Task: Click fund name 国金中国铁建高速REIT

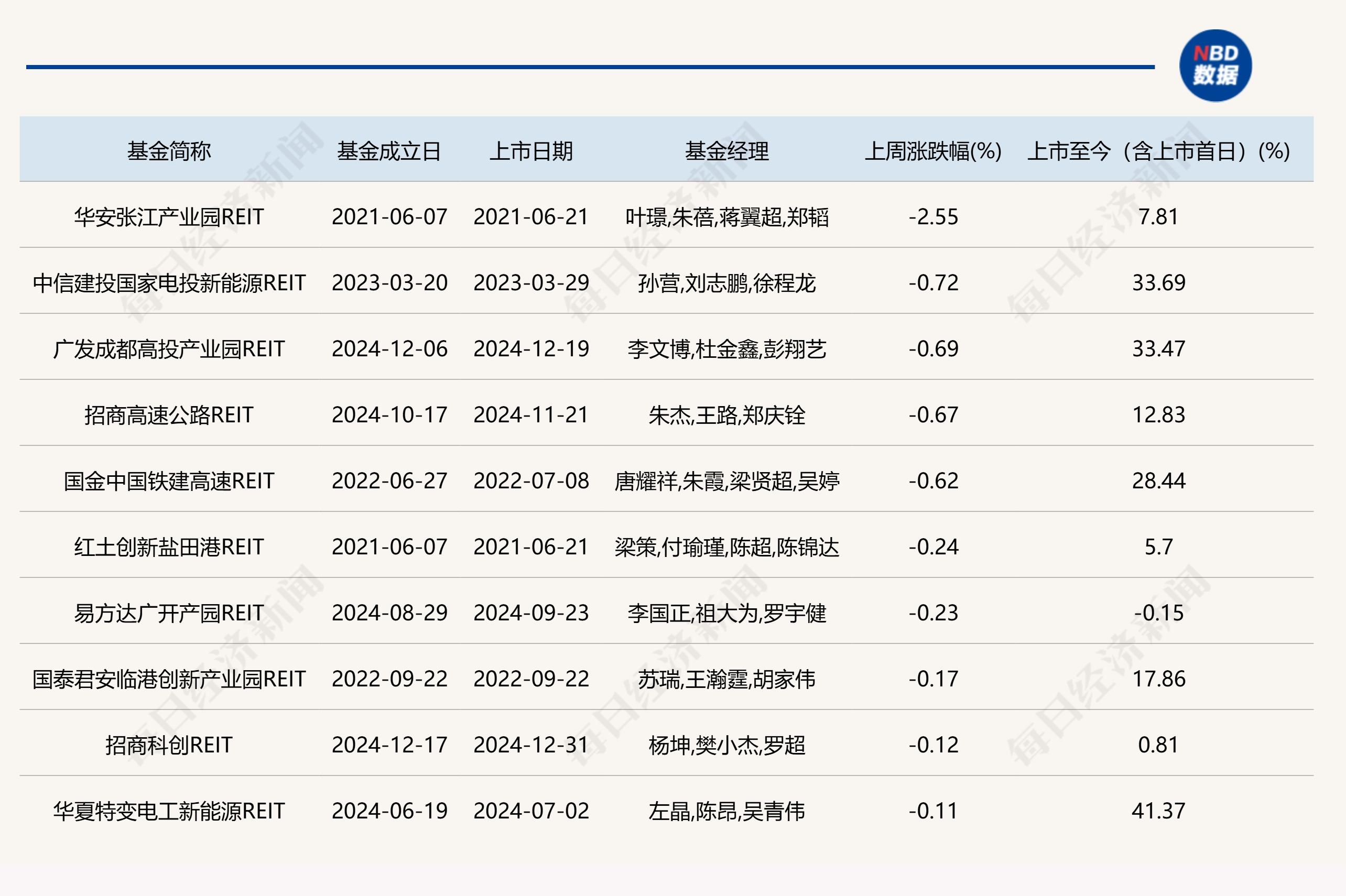Action: click(169, 481)
